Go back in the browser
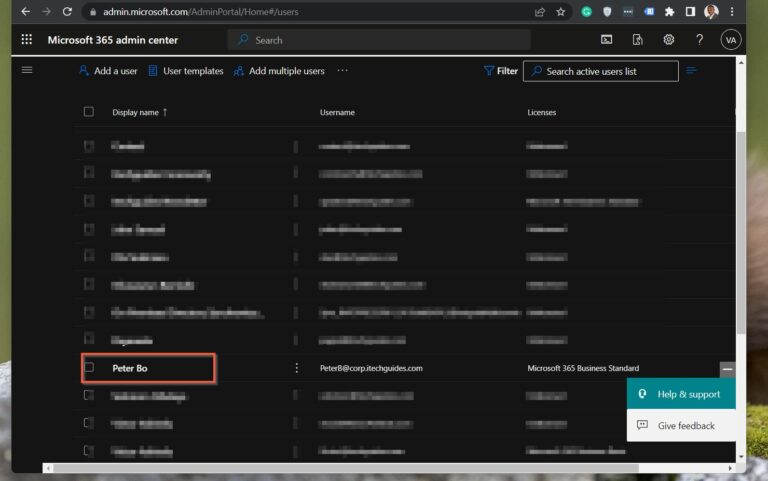 (25, 11)
